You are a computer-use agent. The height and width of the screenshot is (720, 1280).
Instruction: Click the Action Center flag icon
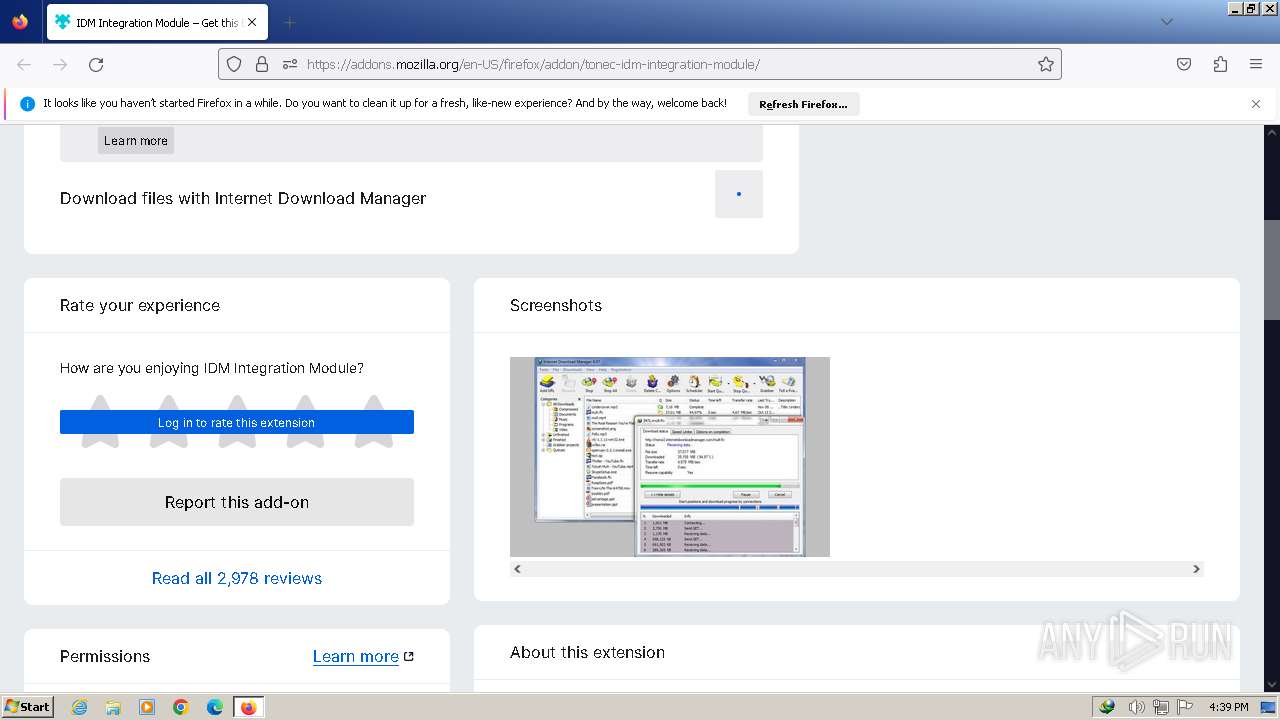coord(1183,707)
